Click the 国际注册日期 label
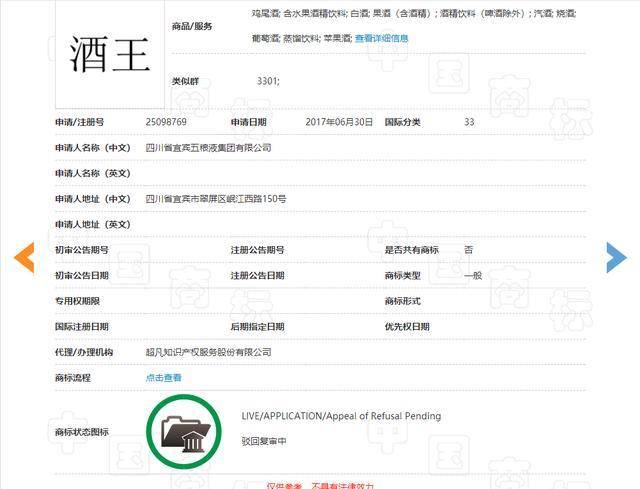Screen dimensions: 640x489 coord(82,327)
